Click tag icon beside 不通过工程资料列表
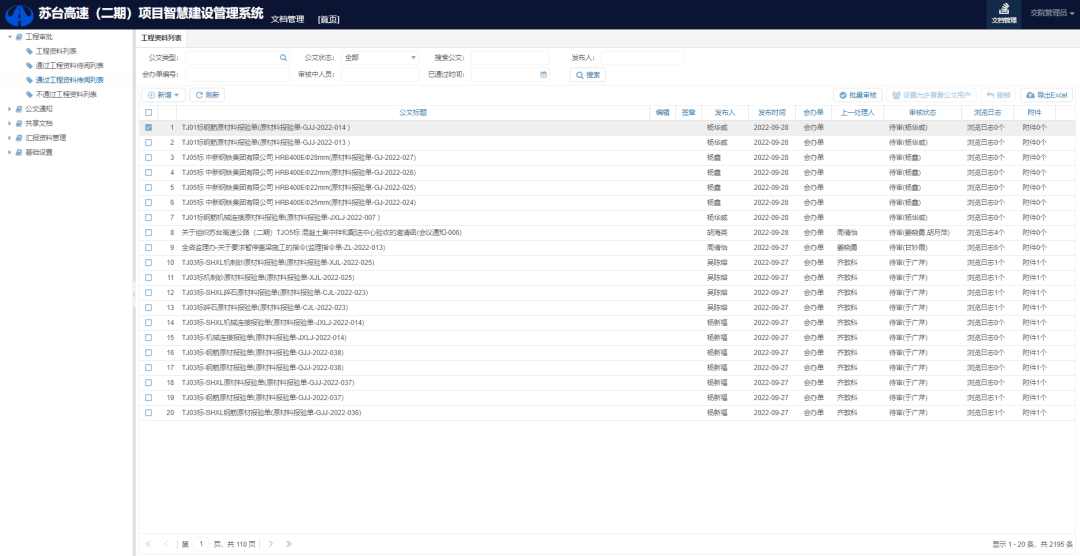The height and width of the screenshot is (556, 1080). (x=29, y=94)
